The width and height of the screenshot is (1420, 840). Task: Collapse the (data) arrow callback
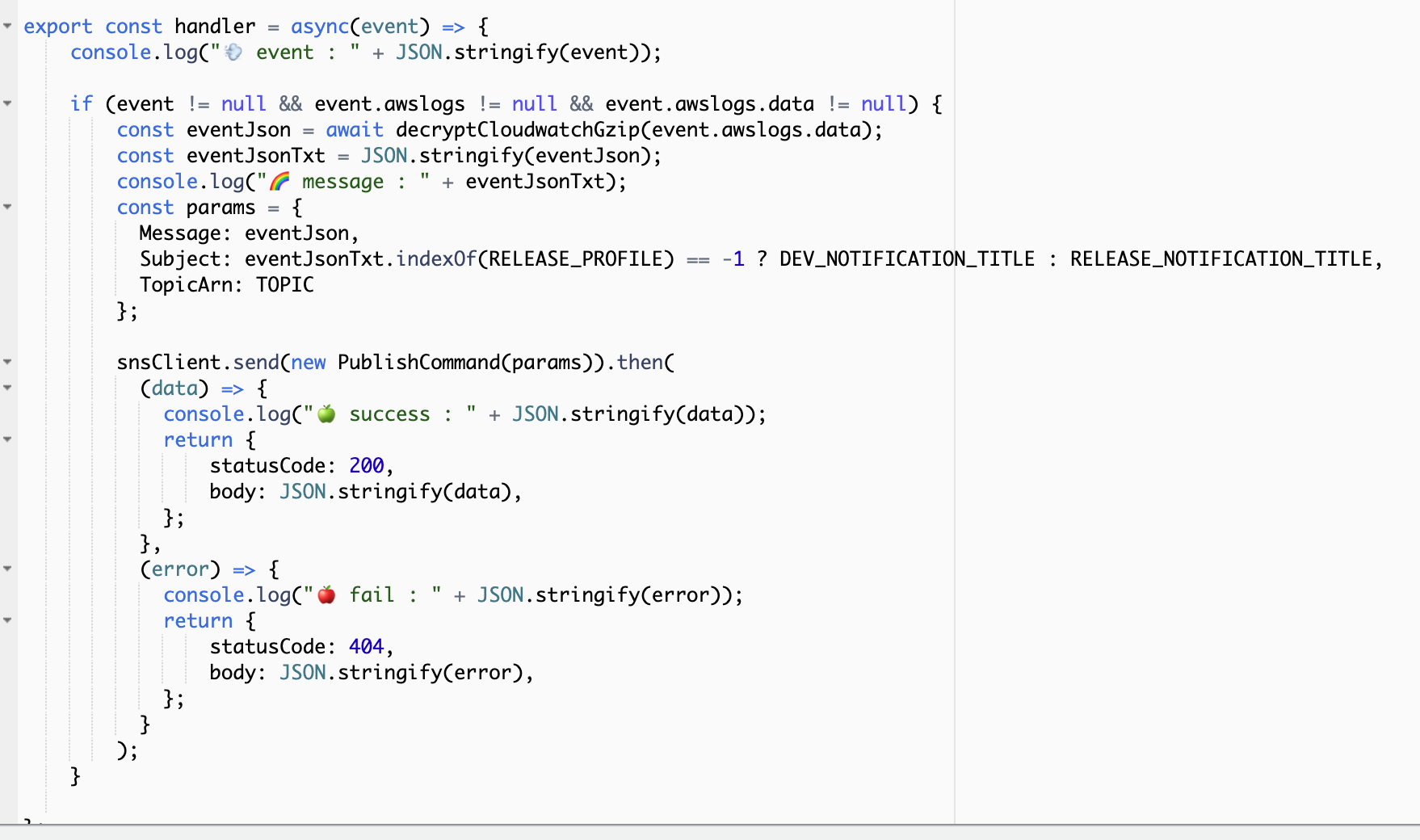click(x=7, y=388)
